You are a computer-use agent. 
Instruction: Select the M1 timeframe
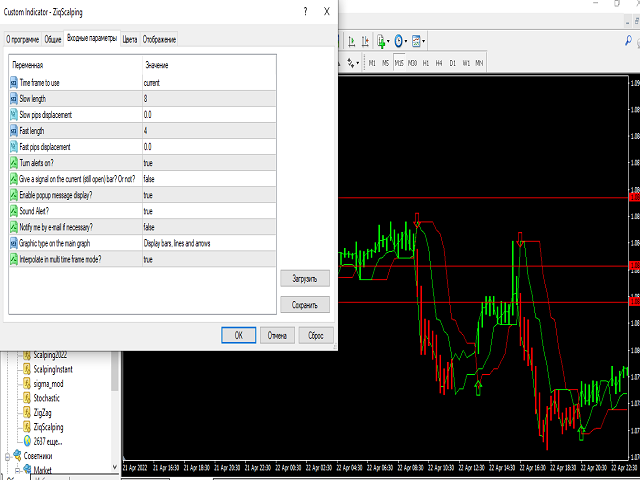(372, 63)
